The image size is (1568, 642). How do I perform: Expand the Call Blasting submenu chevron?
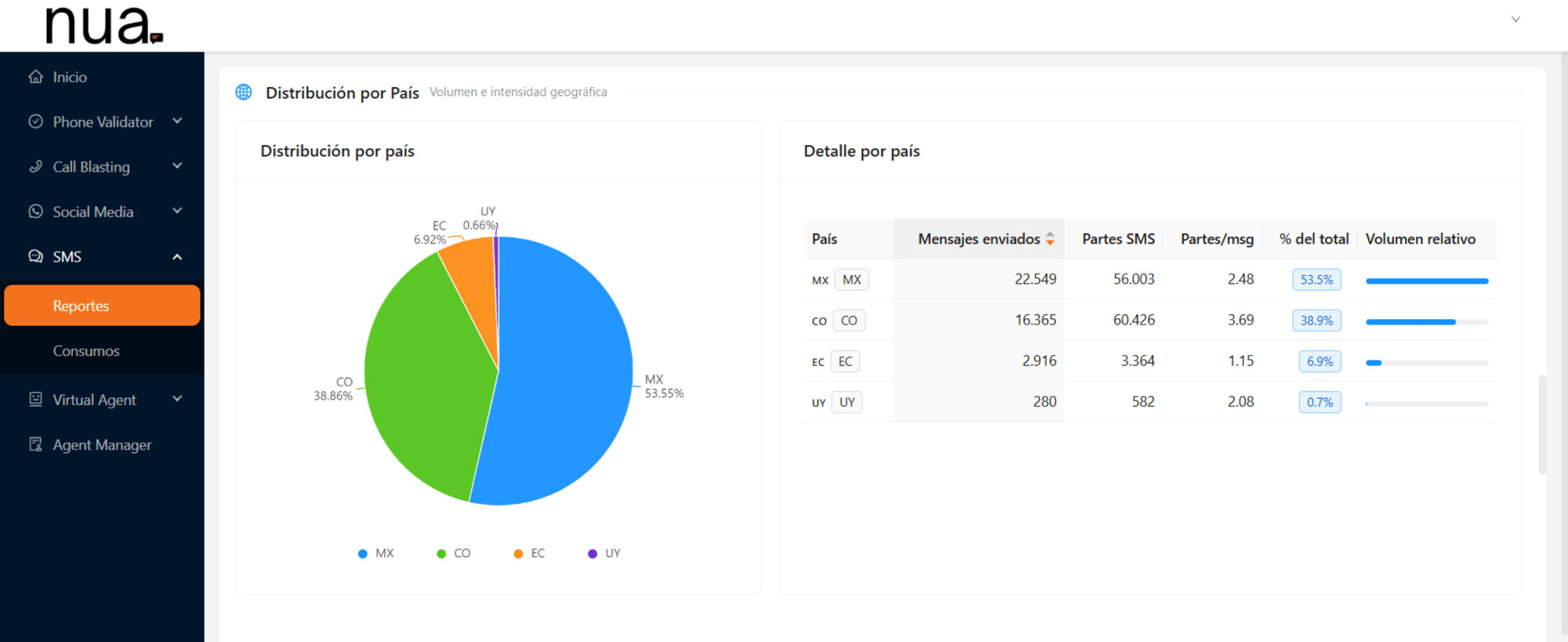177,166
